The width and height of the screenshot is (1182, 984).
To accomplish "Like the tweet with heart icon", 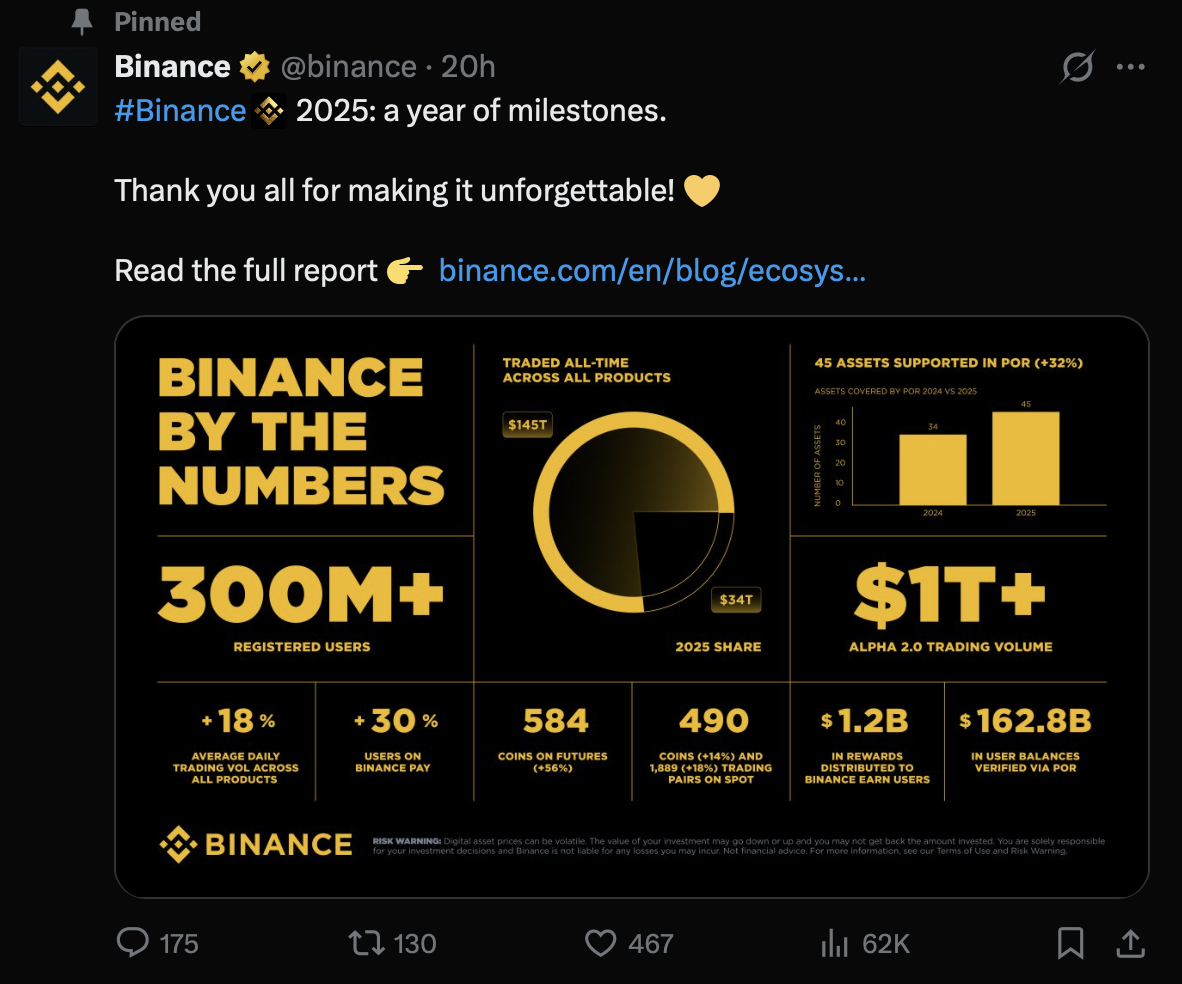I will (600, 943).
